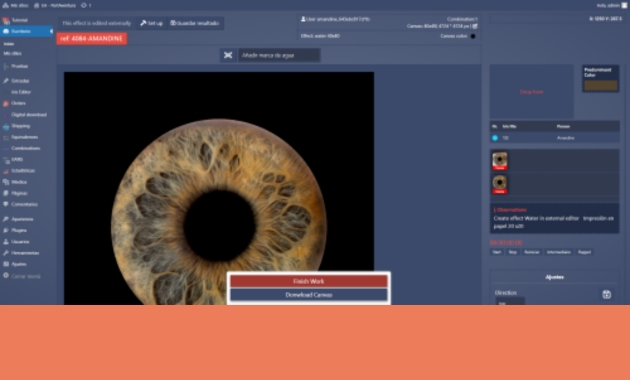Click the Drop here area
Screen dimensions: 630x380
[x=532, y=92]
